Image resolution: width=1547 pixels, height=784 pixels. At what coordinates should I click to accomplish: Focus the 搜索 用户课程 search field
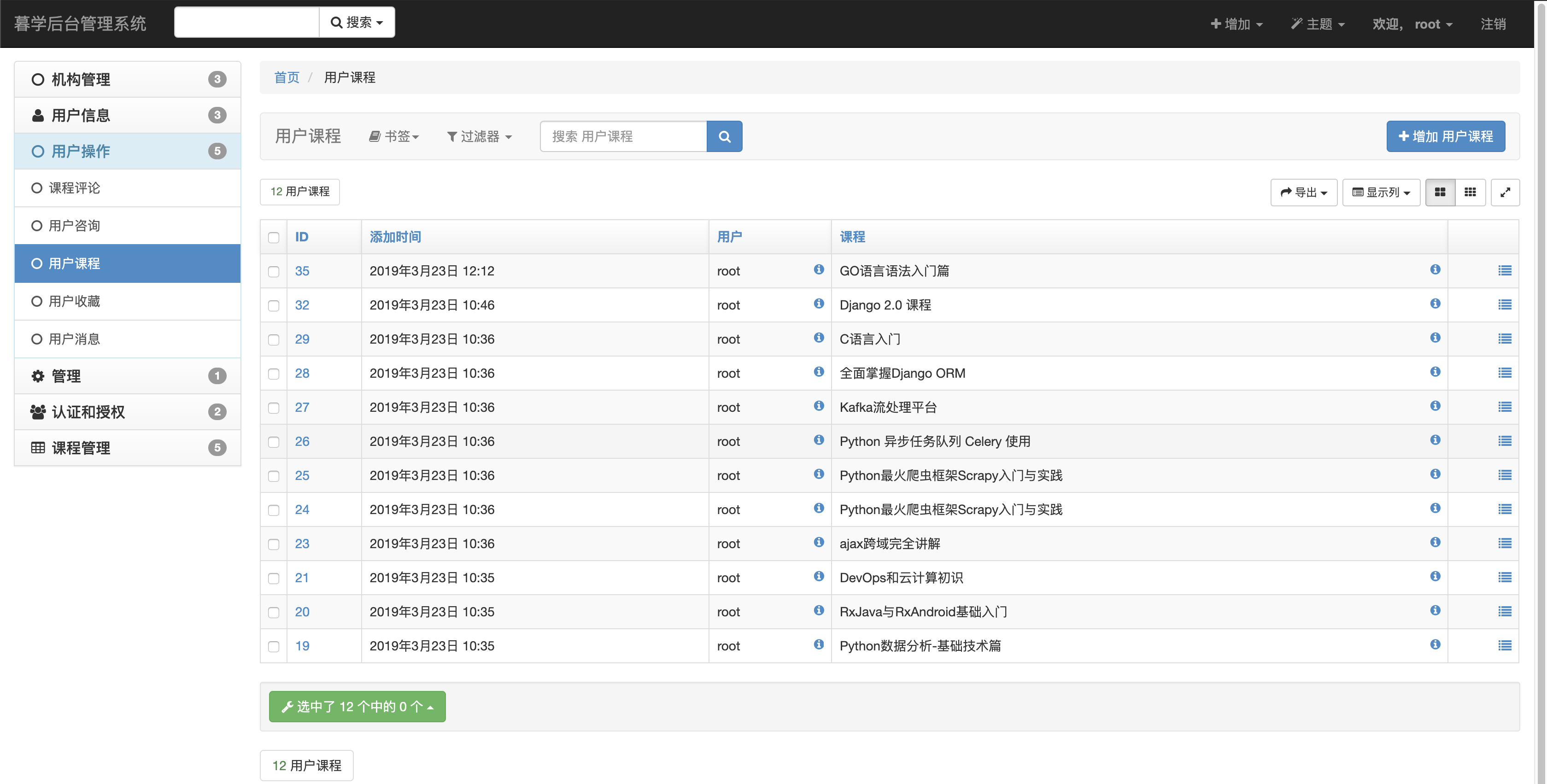tap(623, 136)
